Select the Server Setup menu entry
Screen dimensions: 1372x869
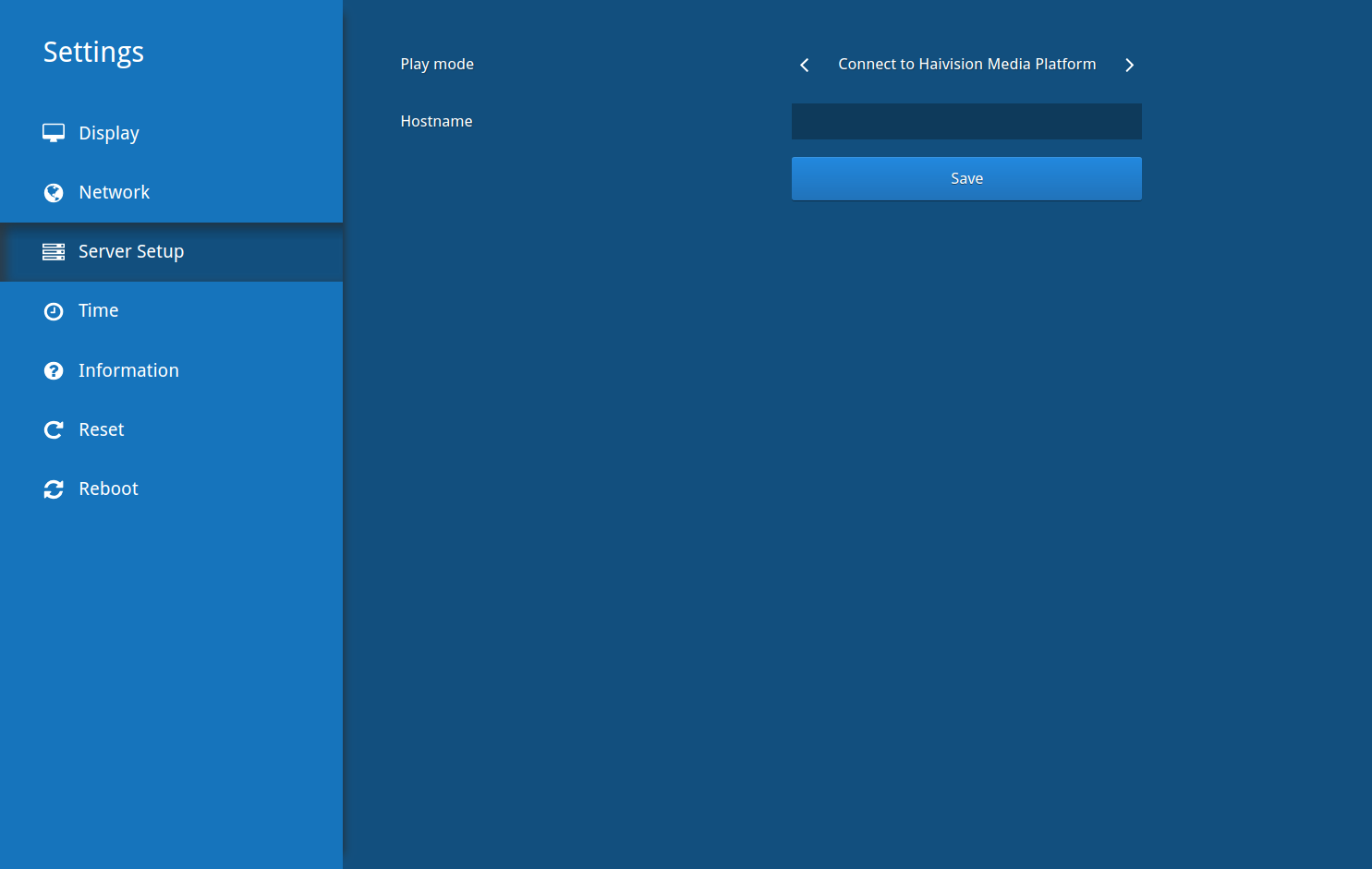tap(131, 251)
